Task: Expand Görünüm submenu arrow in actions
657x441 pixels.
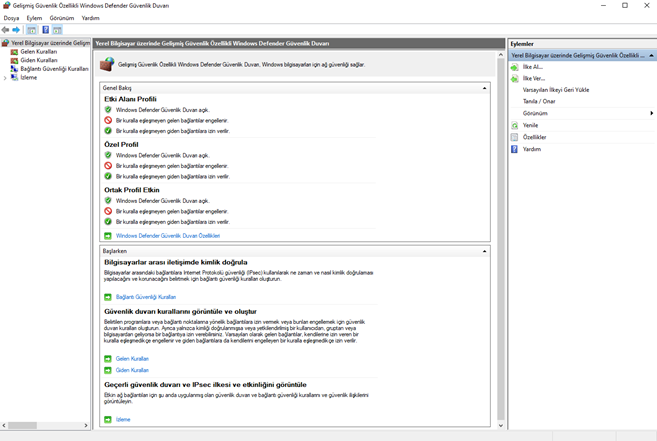Action: click(x=652, y=113)
